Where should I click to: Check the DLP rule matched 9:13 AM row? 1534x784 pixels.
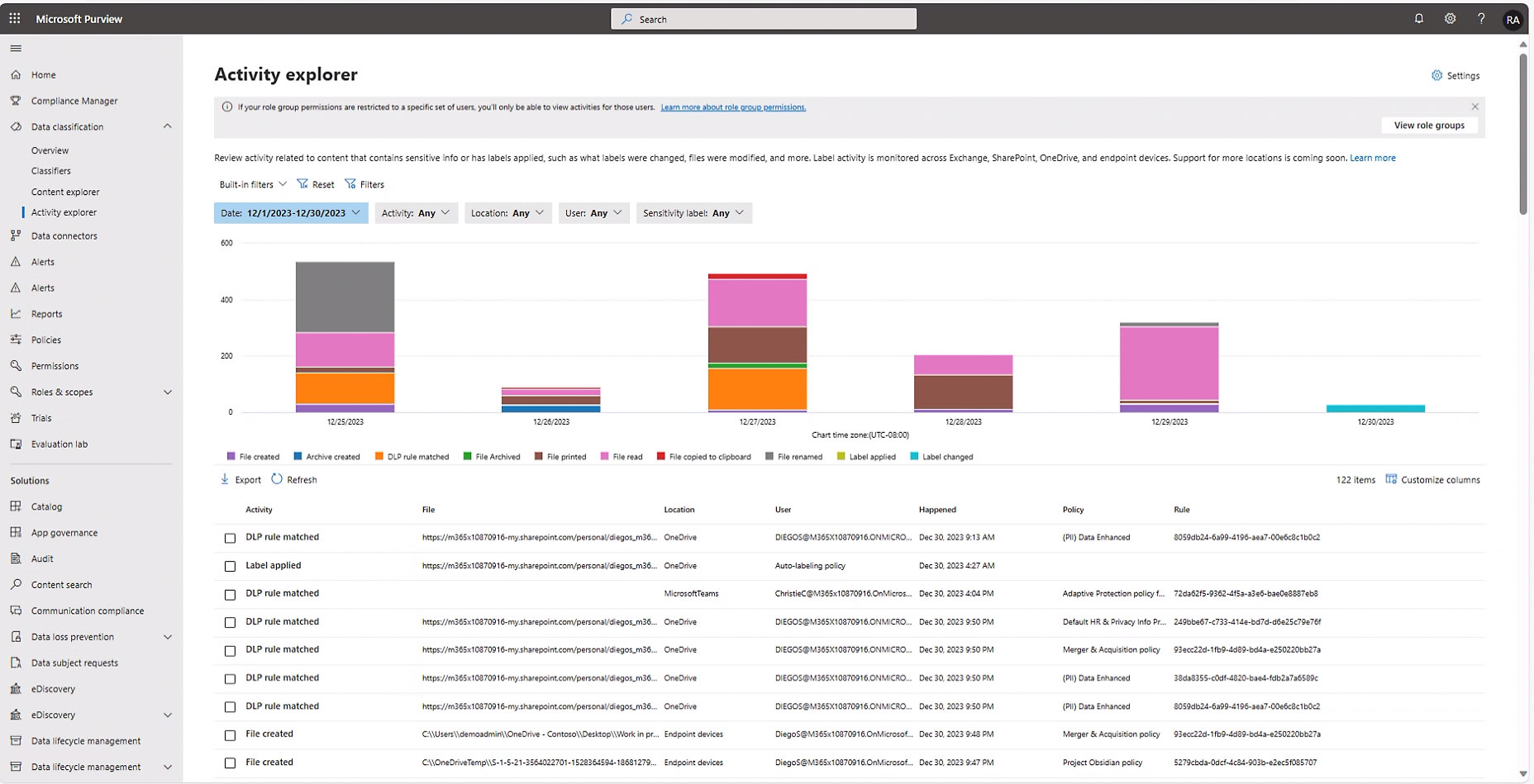point(230,538)
